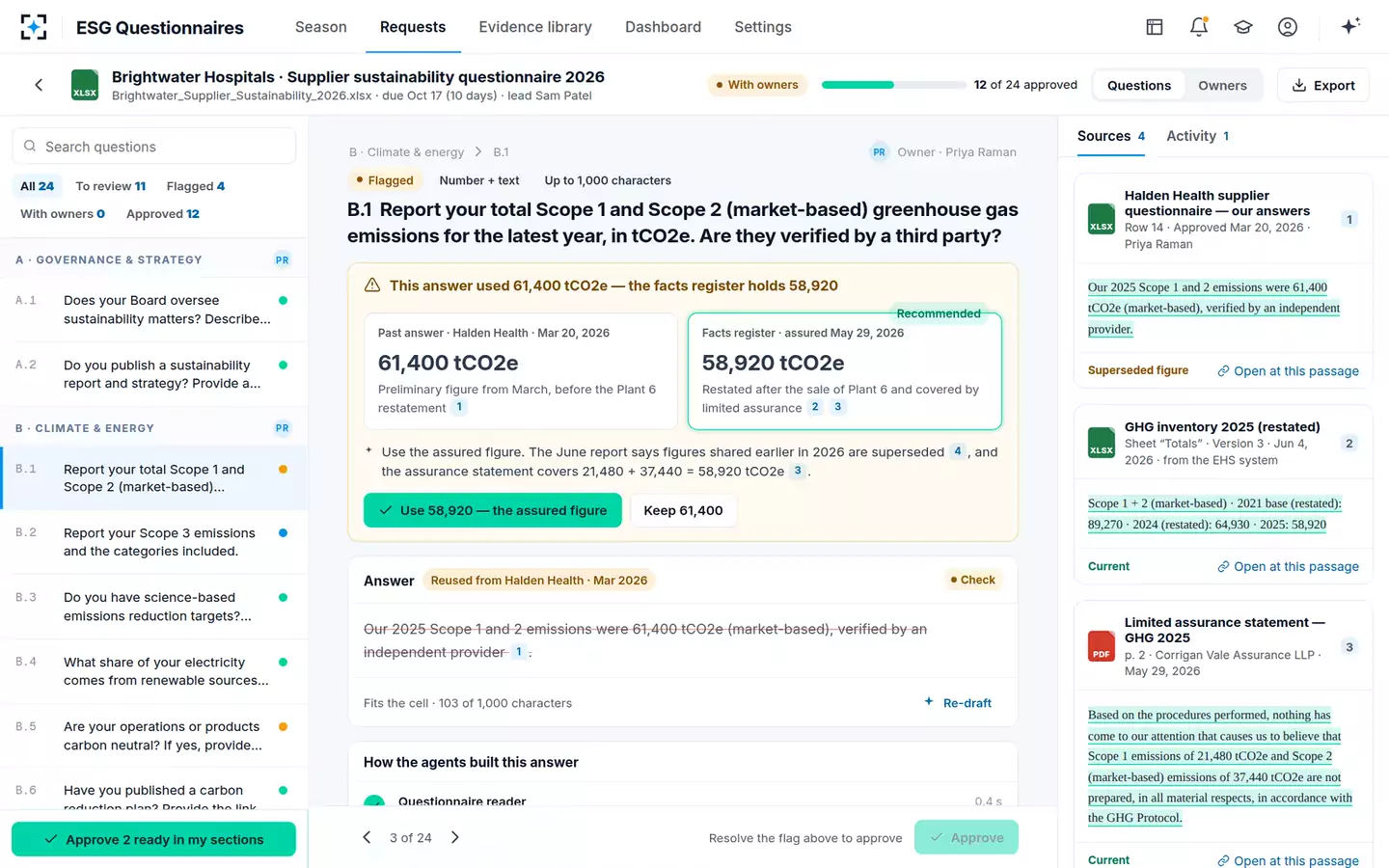Click Use 58,920 — the assured figure
Viewport: 1389px width, 868px height.
tap(493, 510)
